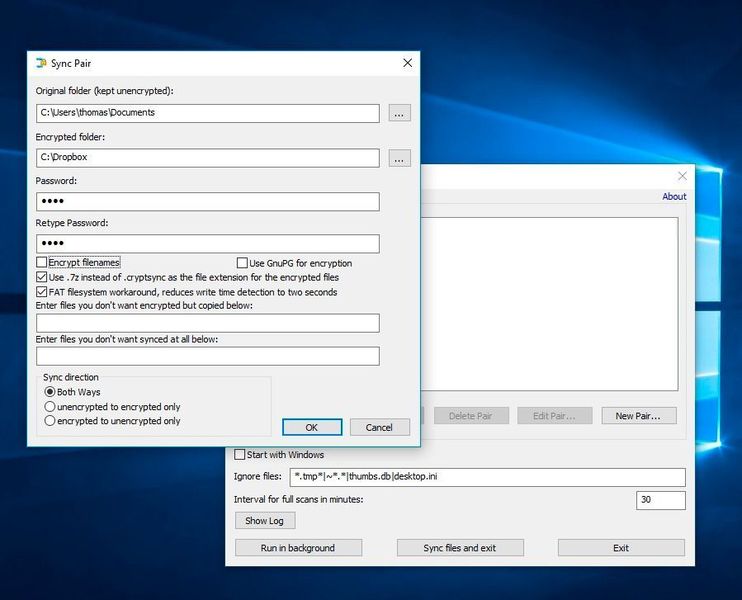The width and height of the screenshot is (742, 600).
Task: Click Sync files and exit
Action: point(460,548)
